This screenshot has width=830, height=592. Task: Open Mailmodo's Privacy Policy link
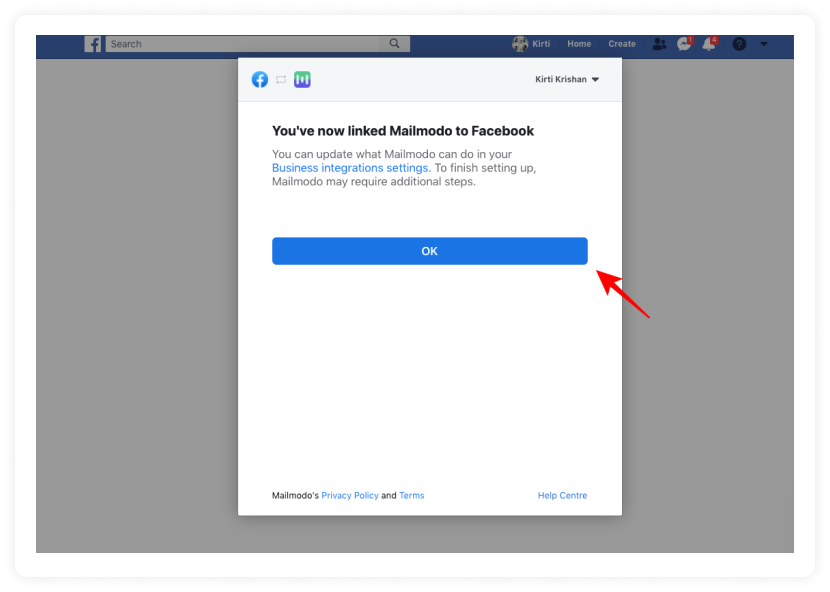(350, 496)
